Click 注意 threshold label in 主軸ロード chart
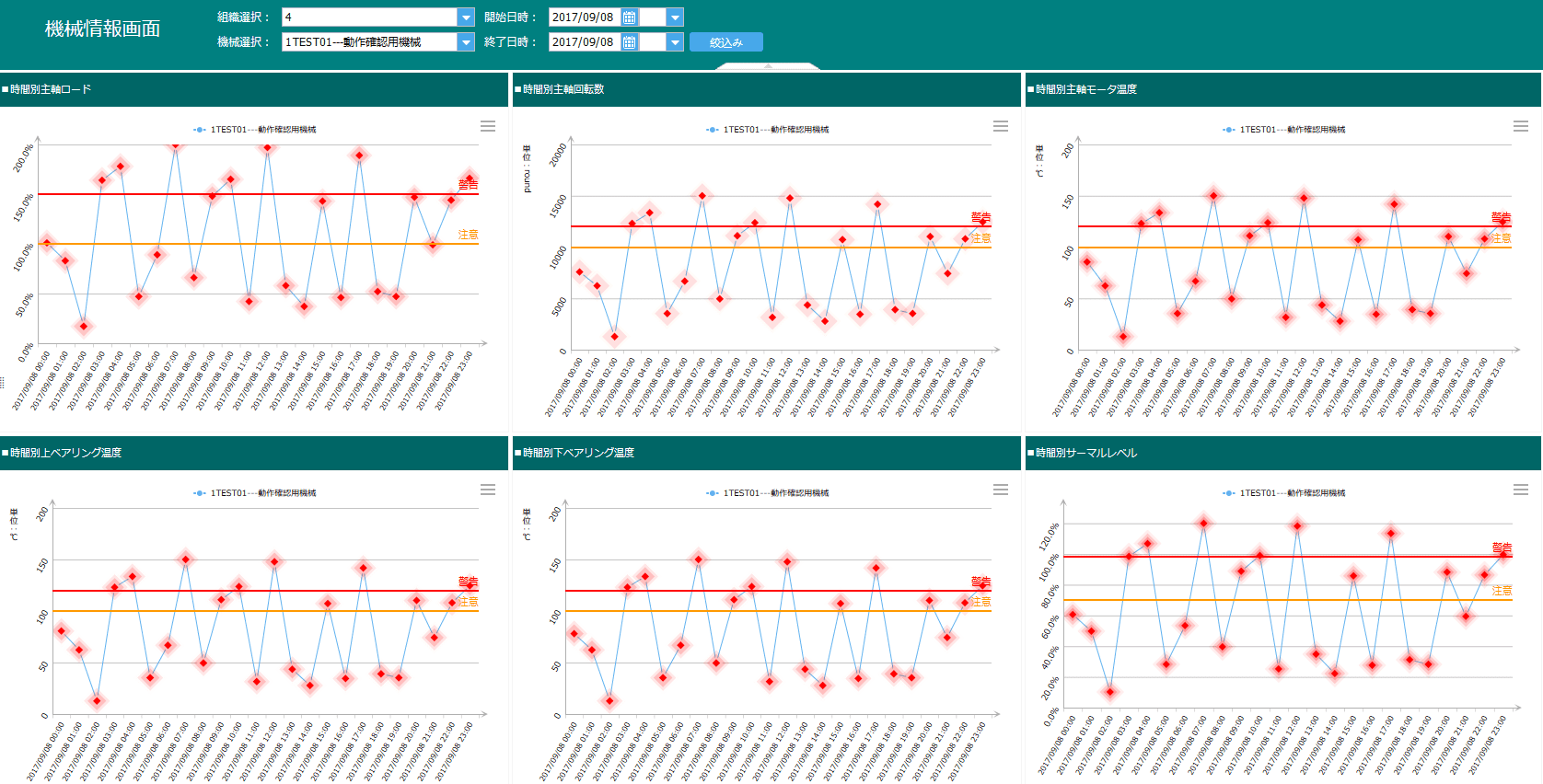Image resolution: width=1543 pixels, height=784 pixels. (469, 235)
